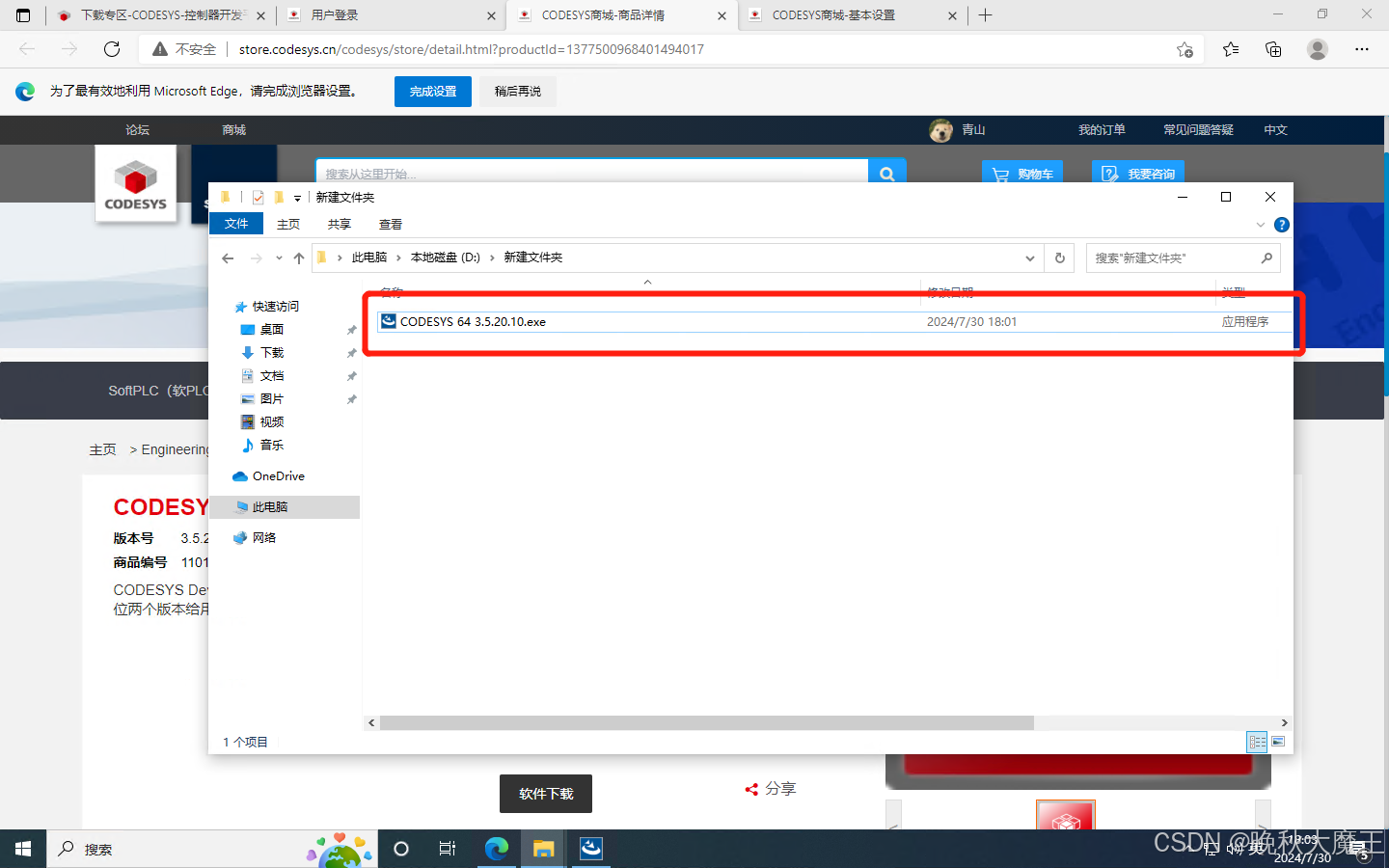Click 此电脑 in the address breadcrumb
Viewport: 1389px width, 868px height.
[x=368, y=258]
